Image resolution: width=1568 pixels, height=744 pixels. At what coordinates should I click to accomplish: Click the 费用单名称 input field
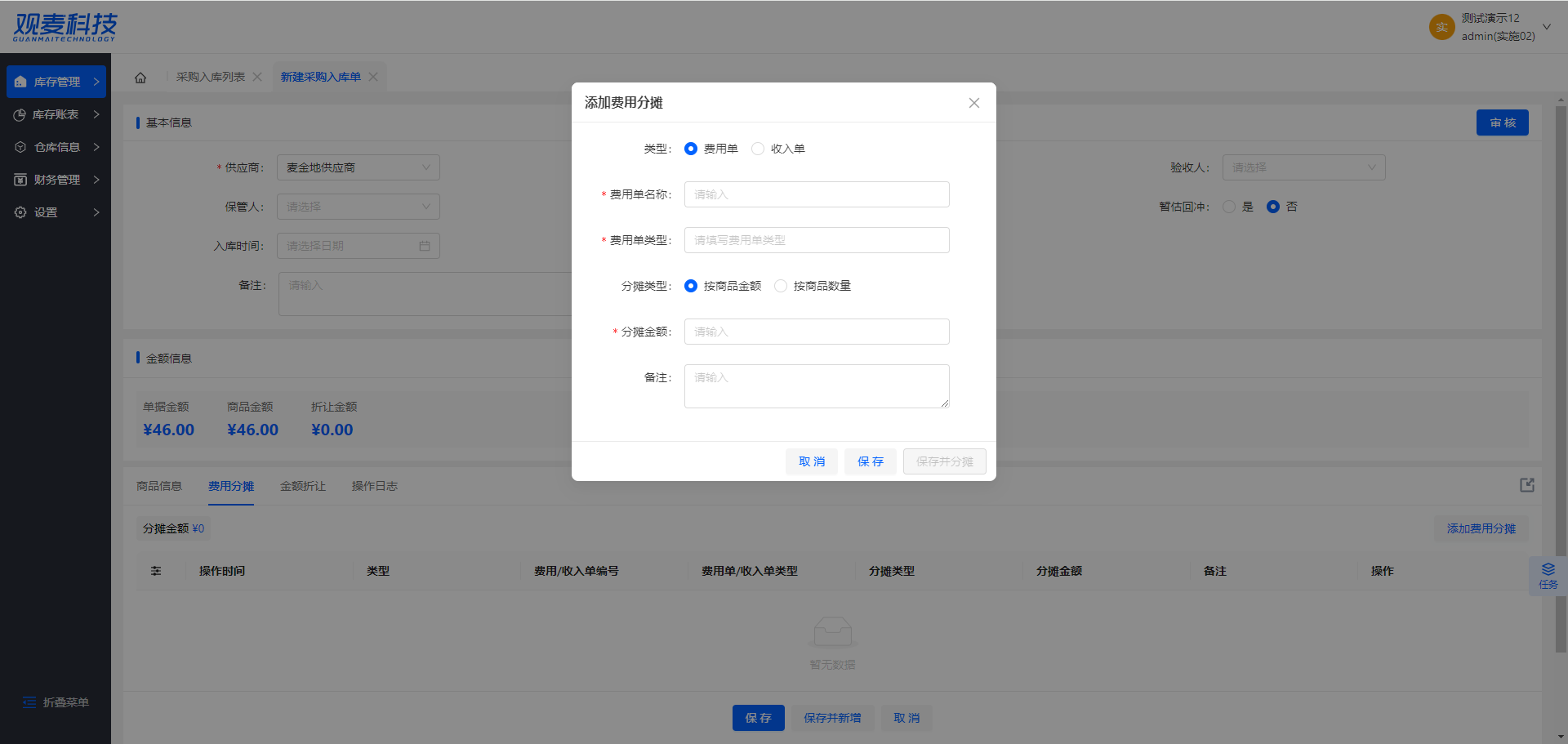pos(817,194)
